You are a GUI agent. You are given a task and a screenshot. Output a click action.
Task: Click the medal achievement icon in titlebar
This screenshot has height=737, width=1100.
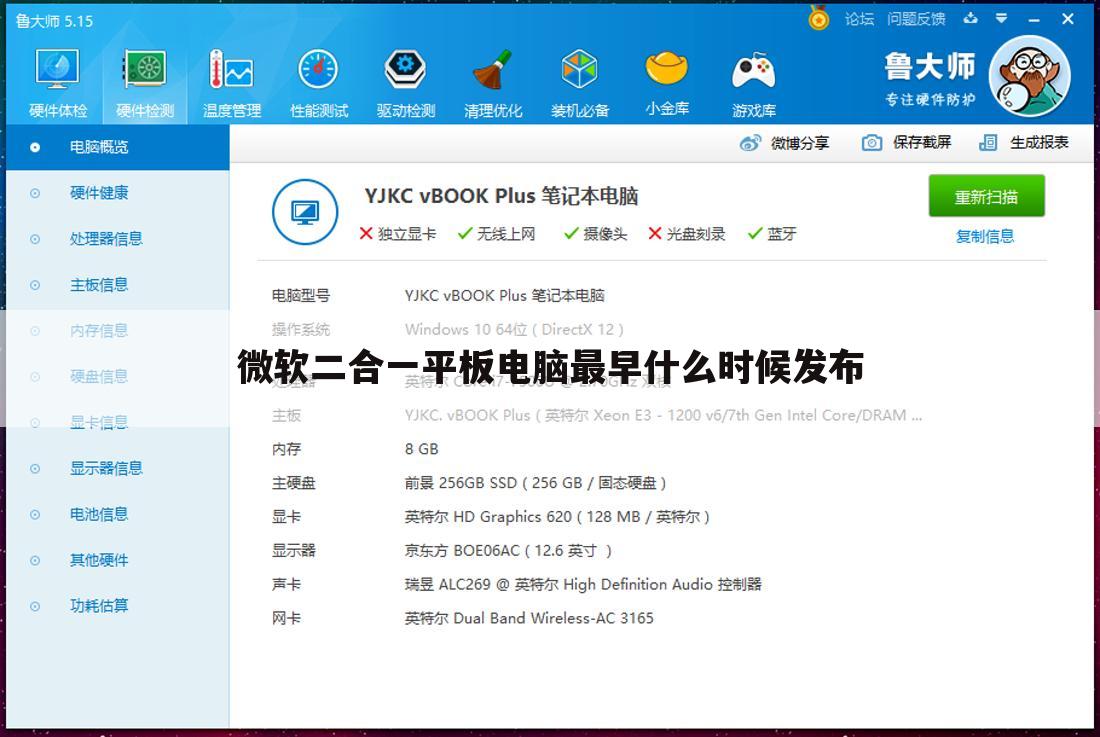click(818, 19)
